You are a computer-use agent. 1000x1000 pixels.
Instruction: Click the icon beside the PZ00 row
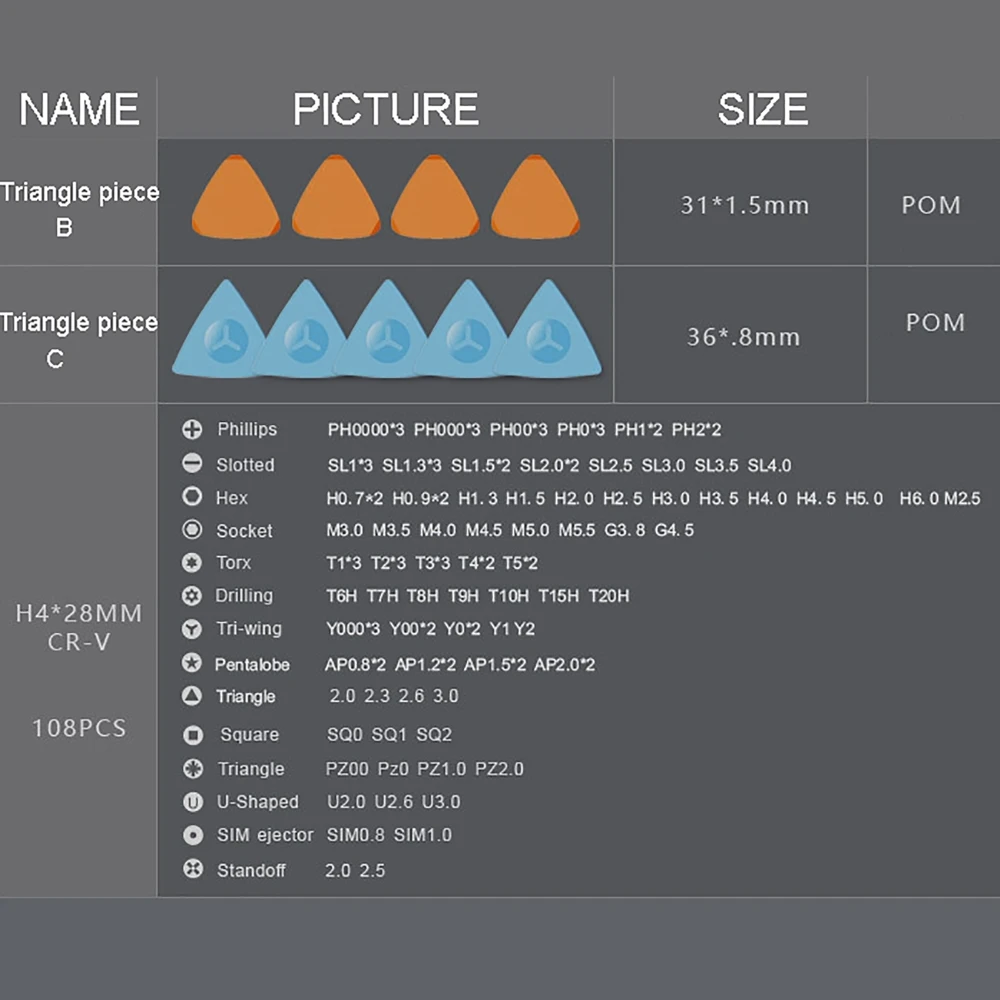pos(193,769)
